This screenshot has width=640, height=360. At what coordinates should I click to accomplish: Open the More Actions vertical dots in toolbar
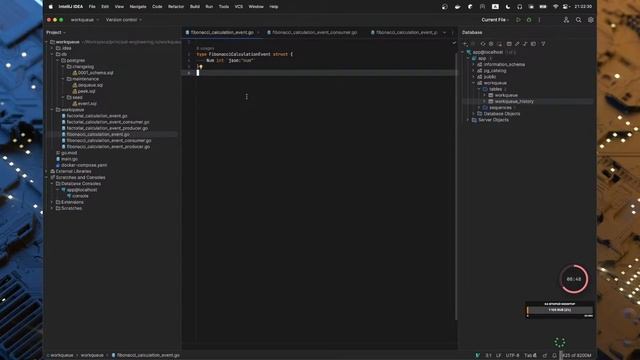(x=540, y=20)
